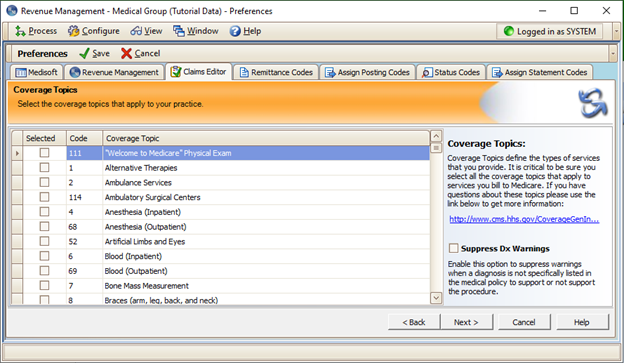Click the Medisoft tab icon
The image size is (624, 363).
click(21, 72)
